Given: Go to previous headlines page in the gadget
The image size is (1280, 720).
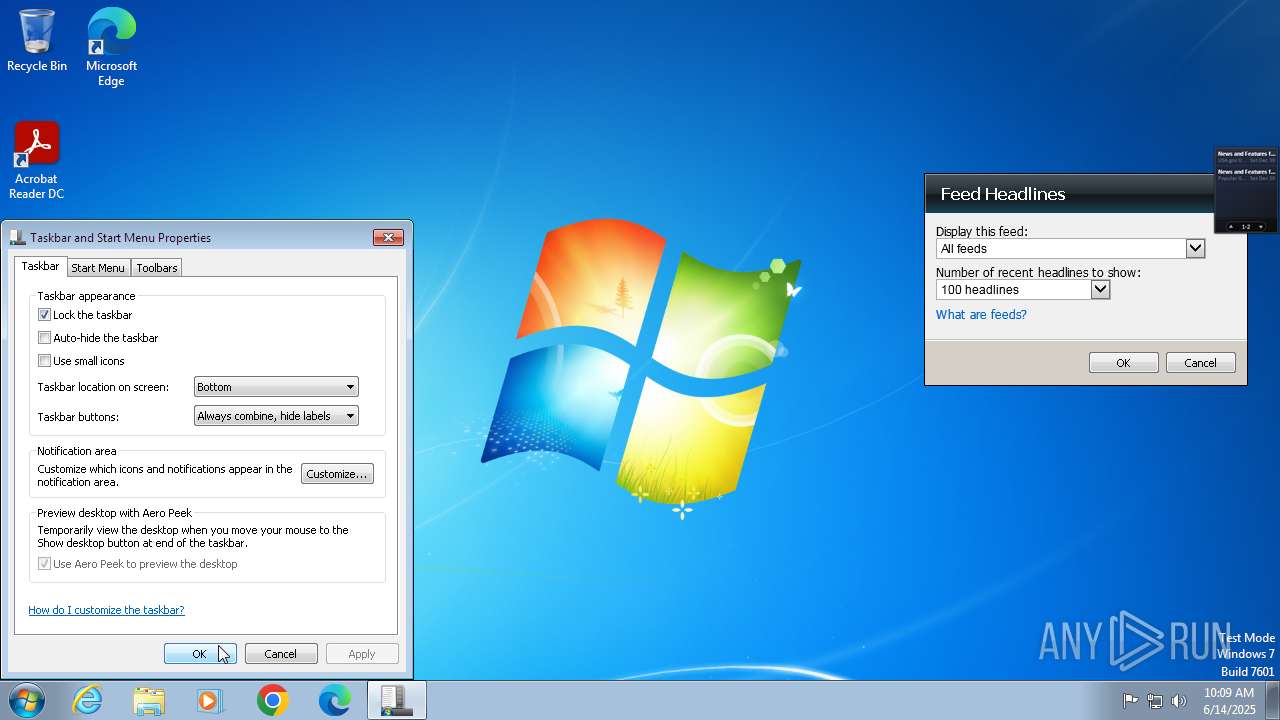Looking at the screenshot, I should coord(1231,227).
